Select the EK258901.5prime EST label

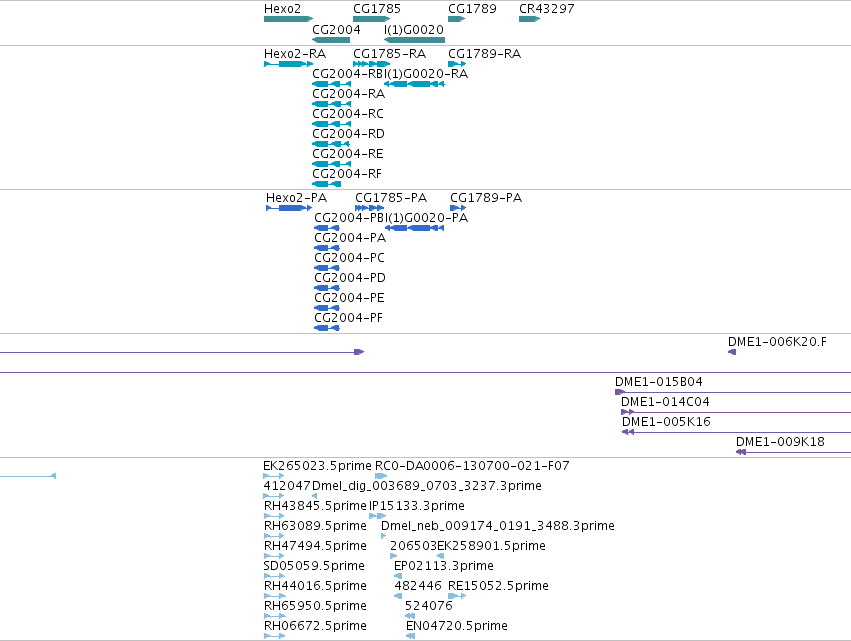point(491,547)
